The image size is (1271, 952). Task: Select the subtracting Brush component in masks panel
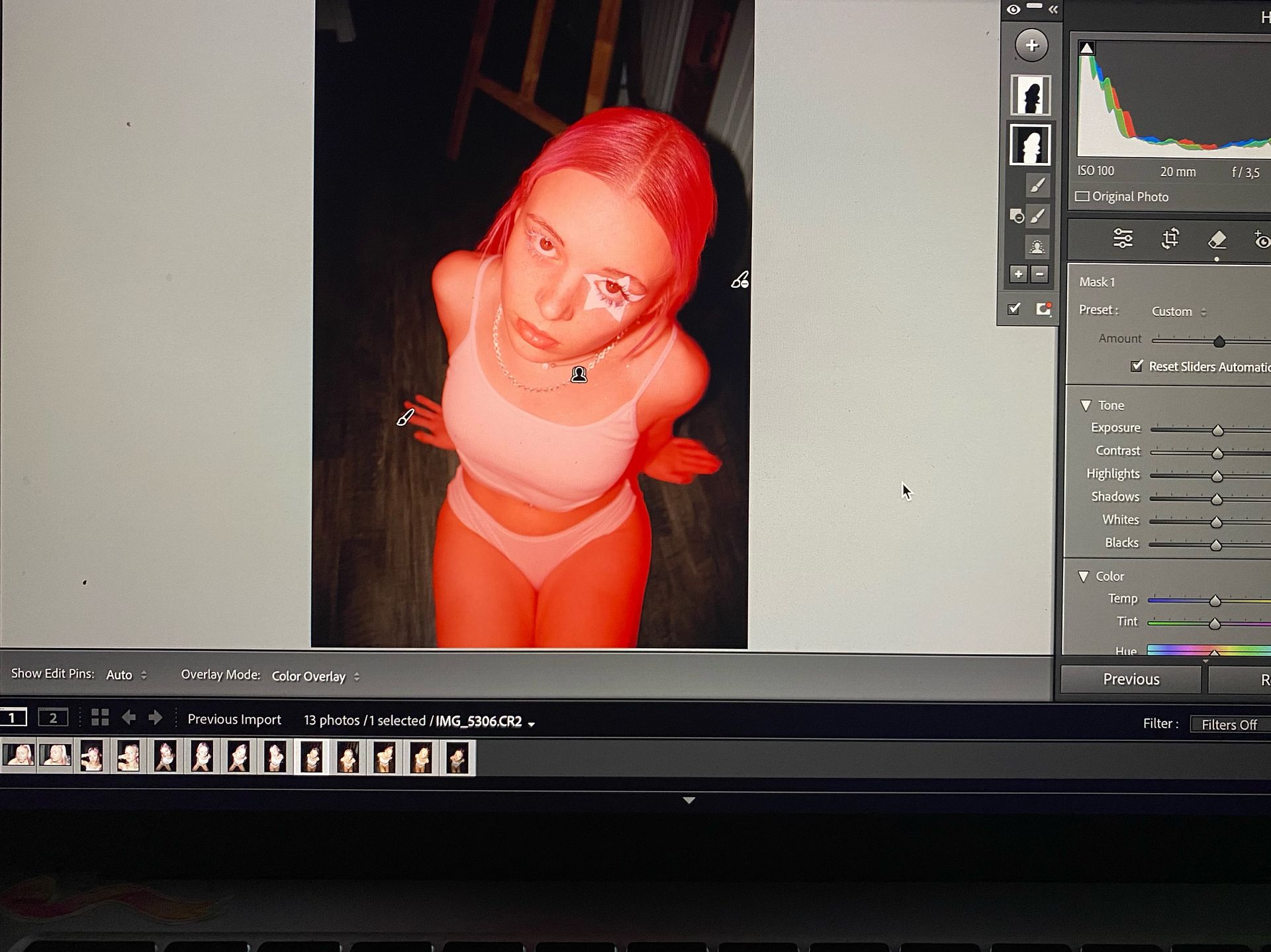tap(1037, 216)
